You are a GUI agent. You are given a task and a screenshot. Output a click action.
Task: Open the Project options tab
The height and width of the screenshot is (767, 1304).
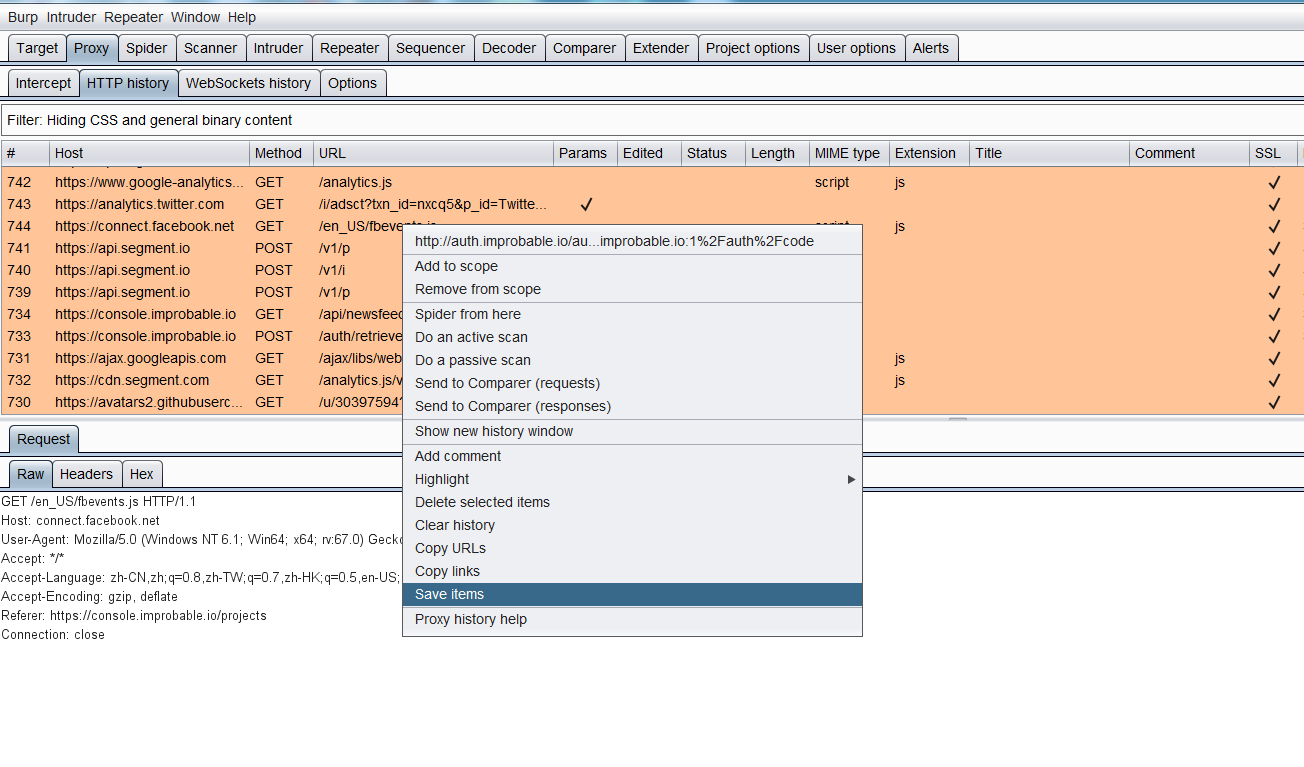[x=753, y=48]
